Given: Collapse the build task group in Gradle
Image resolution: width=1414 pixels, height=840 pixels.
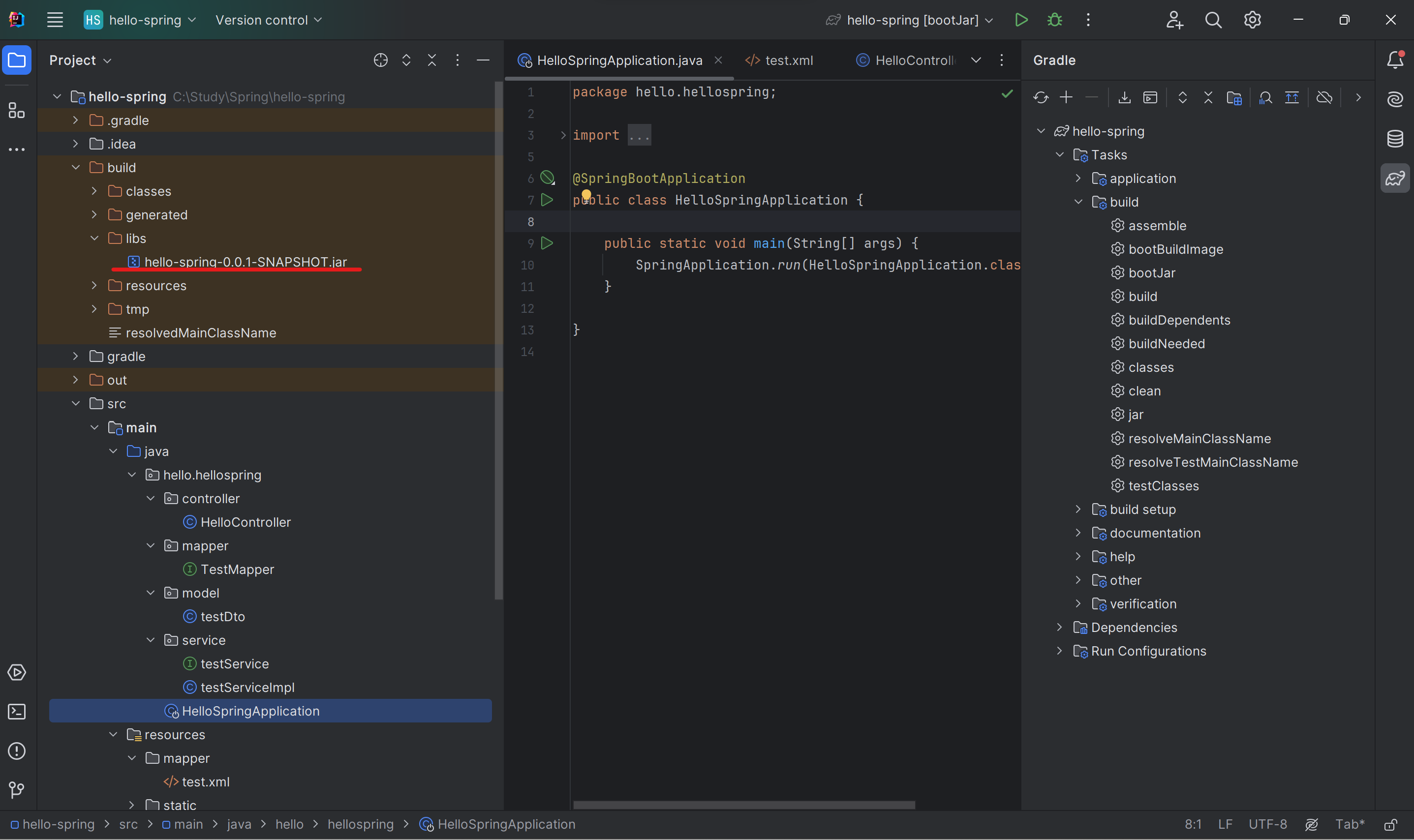Looking at the screenshot, I should tap(1078, 202).
